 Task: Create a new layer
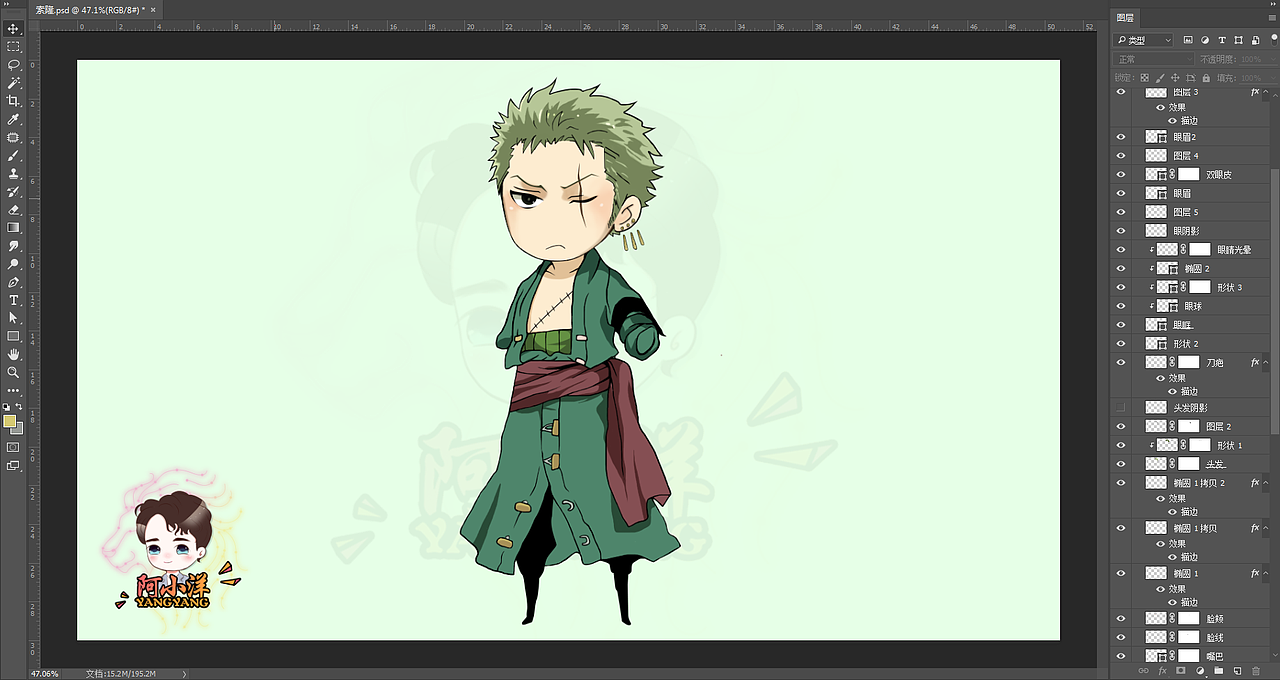1237,671
